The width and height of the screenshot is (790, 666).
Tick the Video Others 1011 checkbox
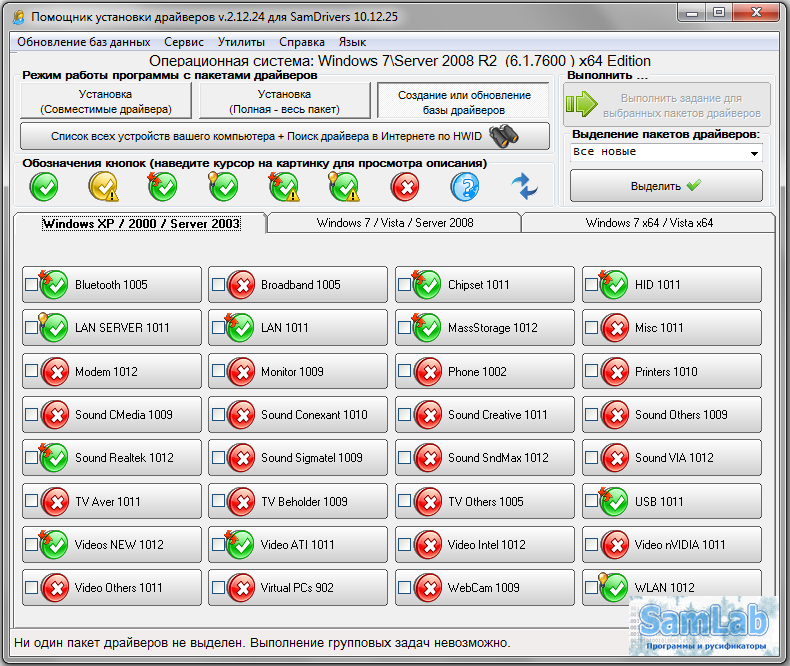pos(31,587)
